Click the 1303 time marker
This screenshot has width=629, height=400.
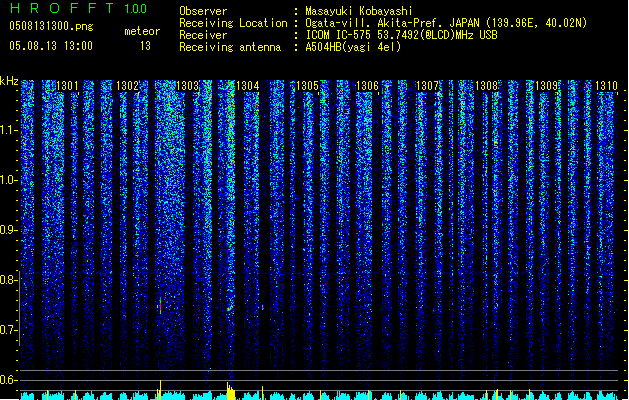coord(187,86)
